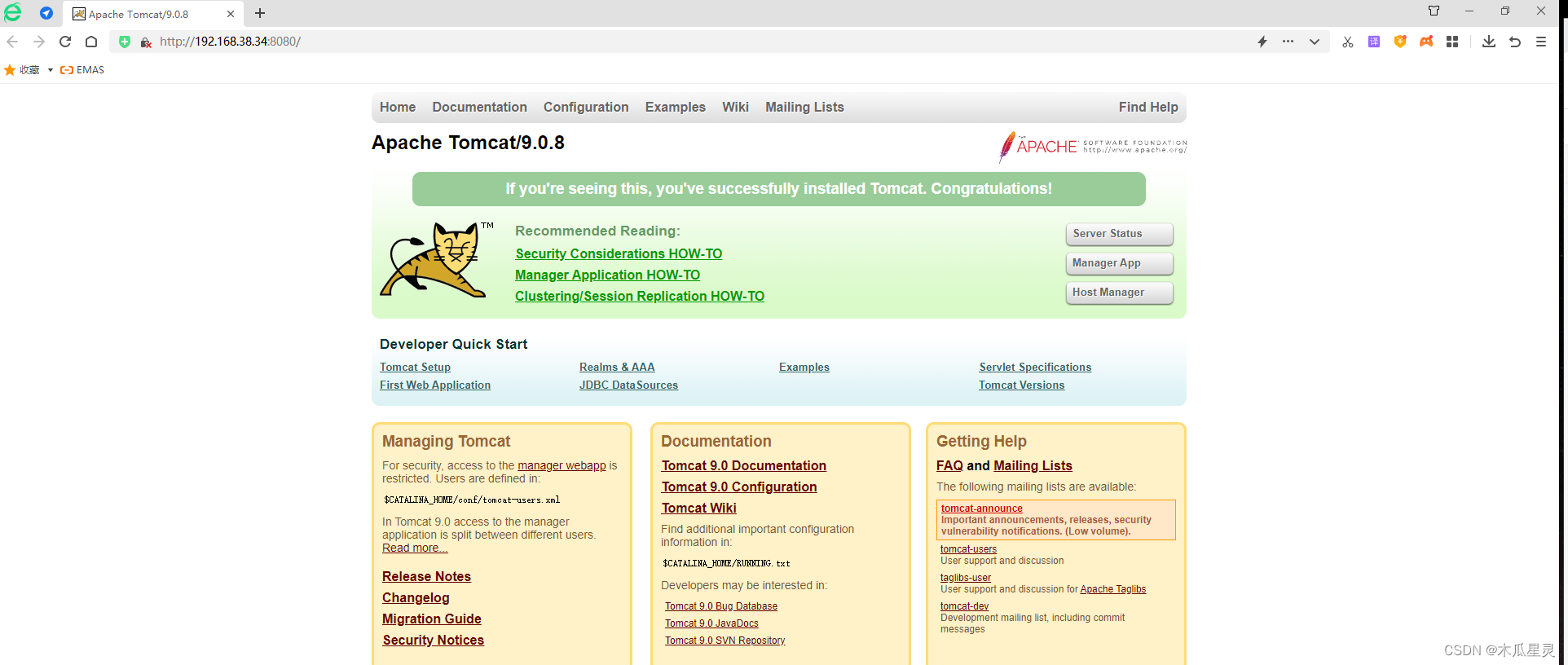
Task: Open the JDBC DataSources link
Action: pyautogui.click(x=628, y=385)
